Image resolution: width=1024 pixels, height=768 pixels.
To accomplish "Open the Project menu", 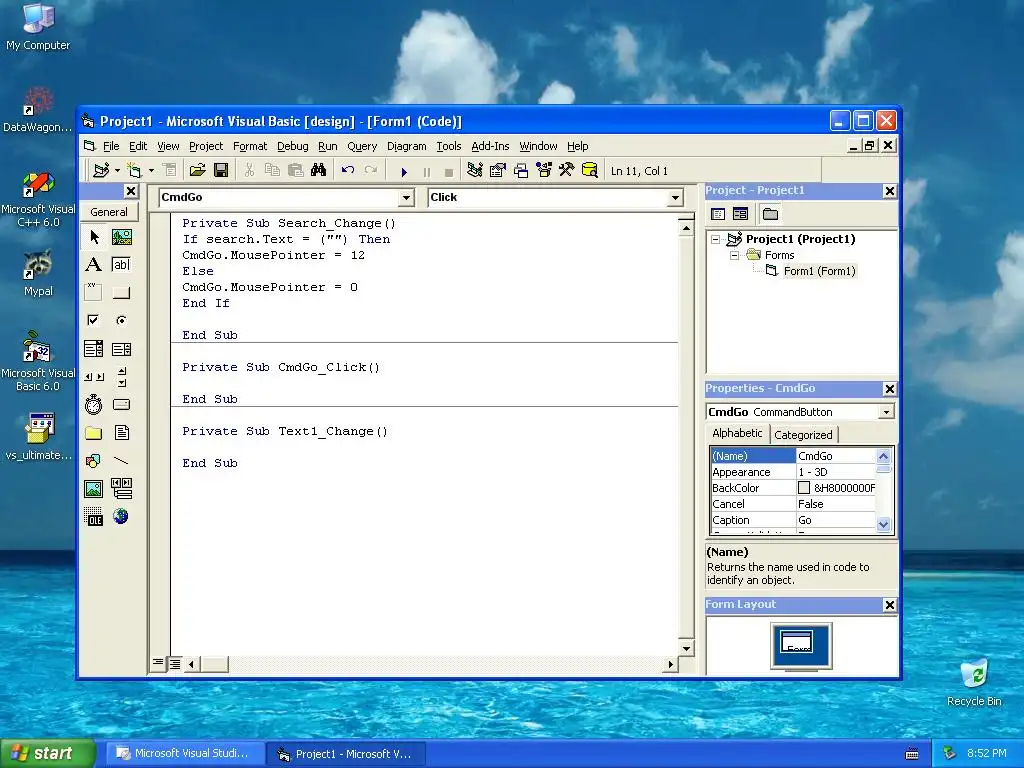I will pyautogui.click(x=206, y=146).
